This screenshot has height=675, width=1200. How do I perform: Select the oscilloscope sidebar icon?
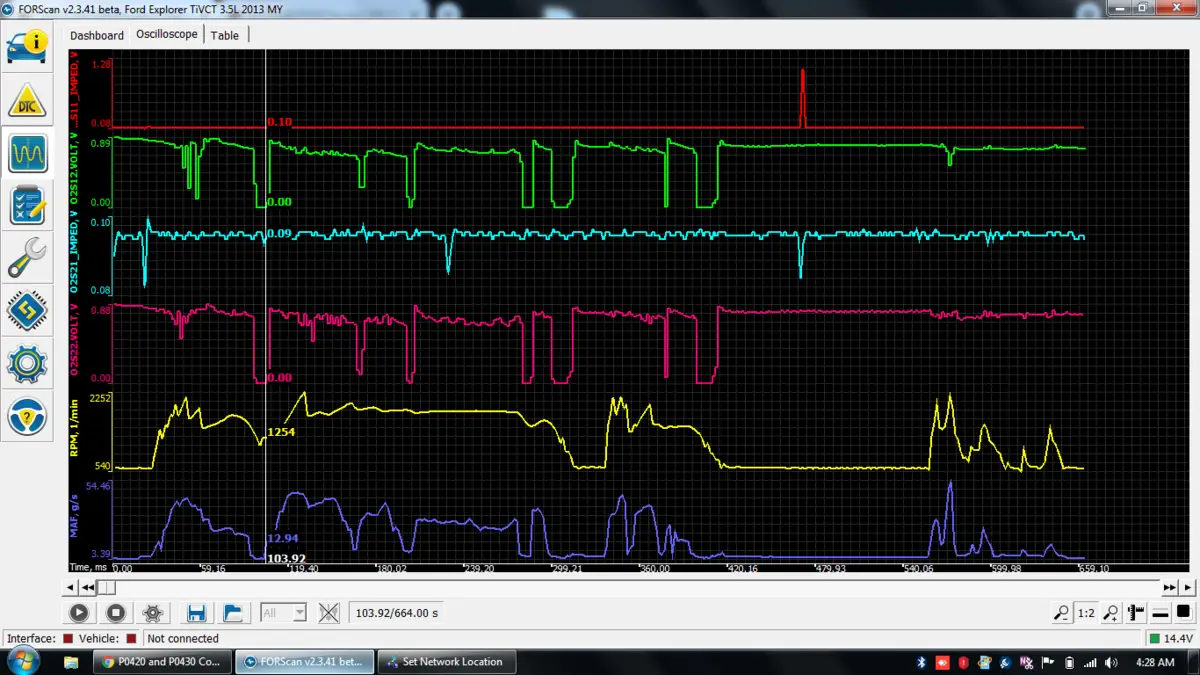[27, 153]
